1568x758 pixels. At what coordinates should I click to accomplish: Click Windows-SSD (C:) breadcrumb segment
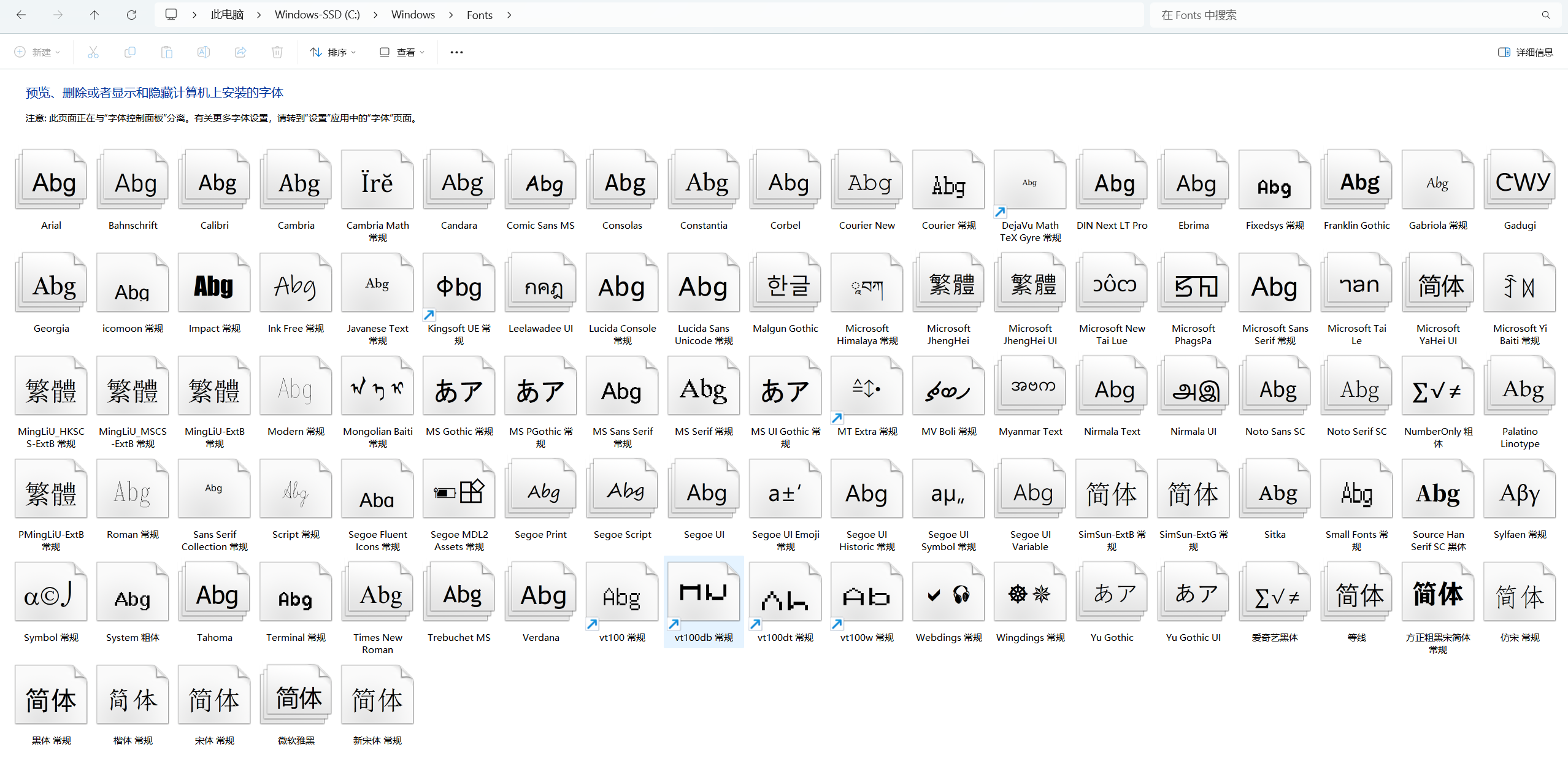(x=317, y=15)
